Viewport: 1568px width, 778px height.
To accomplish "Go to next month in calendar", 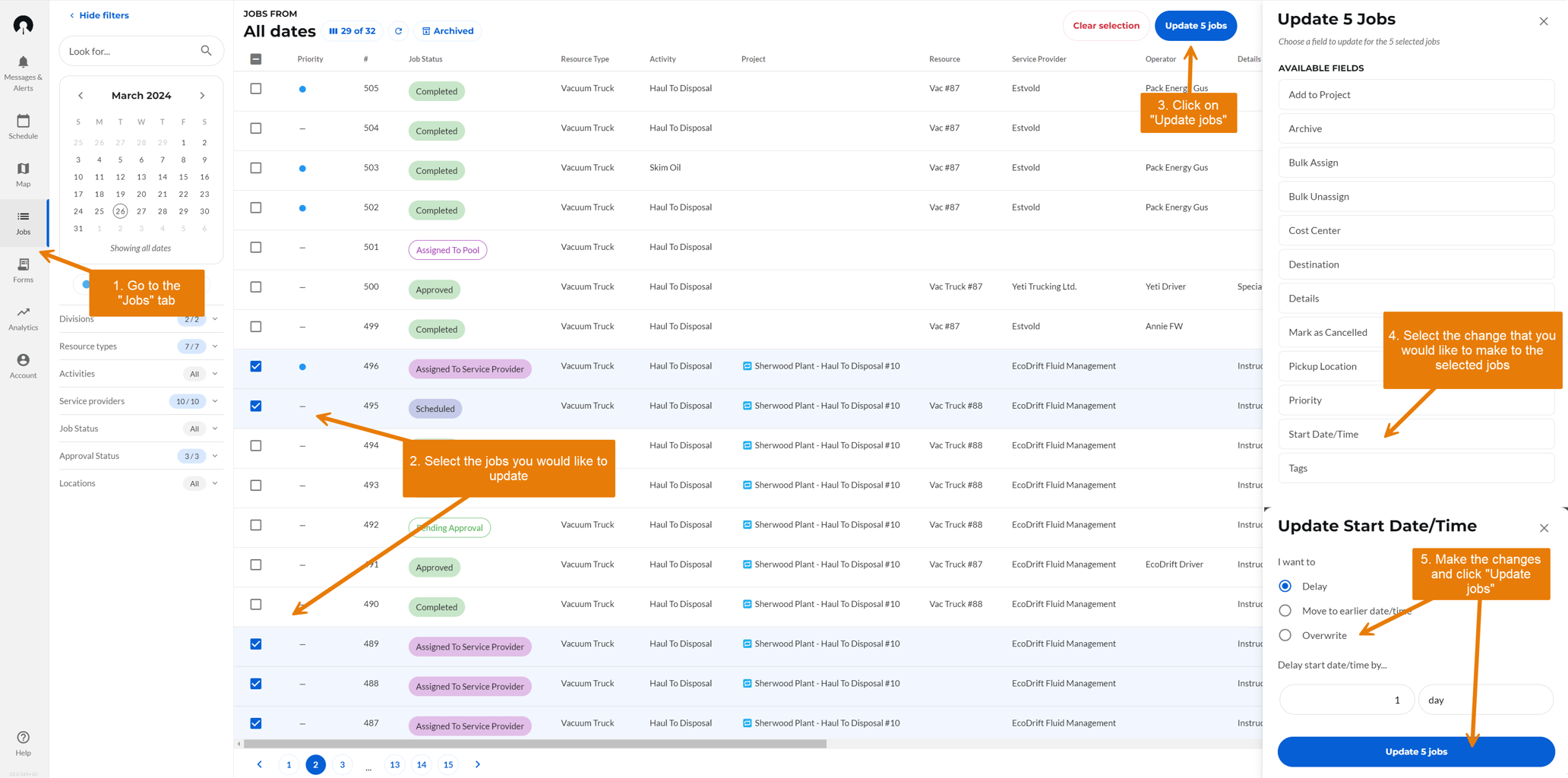I will click(202, 96).
